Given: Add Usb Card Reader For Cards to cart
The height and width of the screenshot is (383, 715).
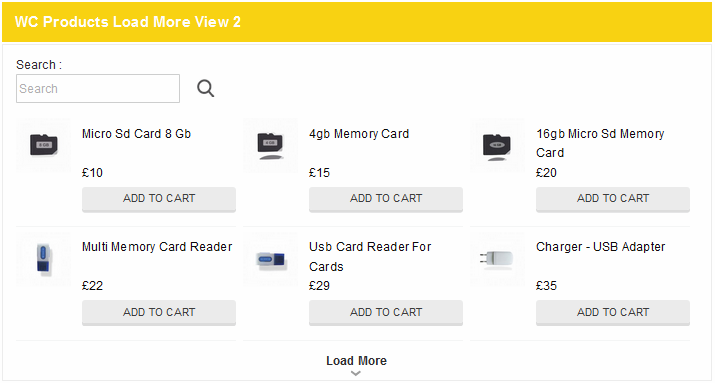Looking at the screenshot, I should [386, 313].
